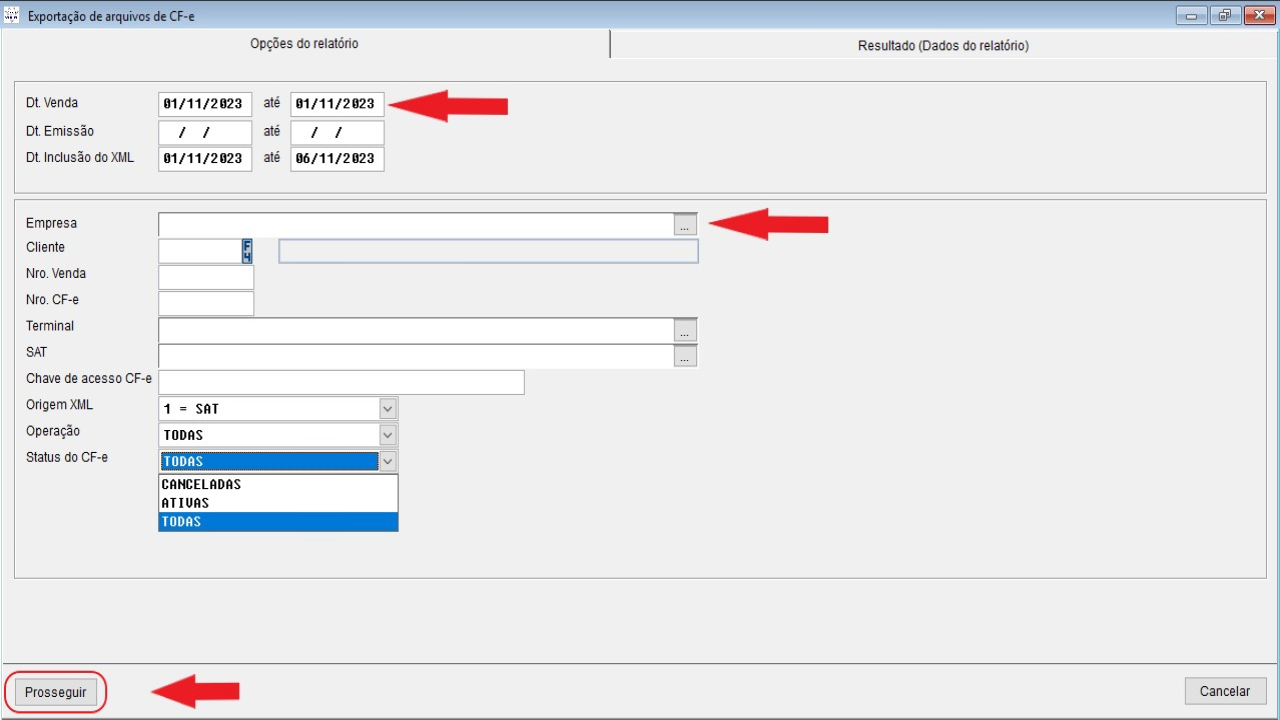Screen dimensions: 1280x720
Task: Open the Empresa lookup ellipsis button
Action: (685, 225)
